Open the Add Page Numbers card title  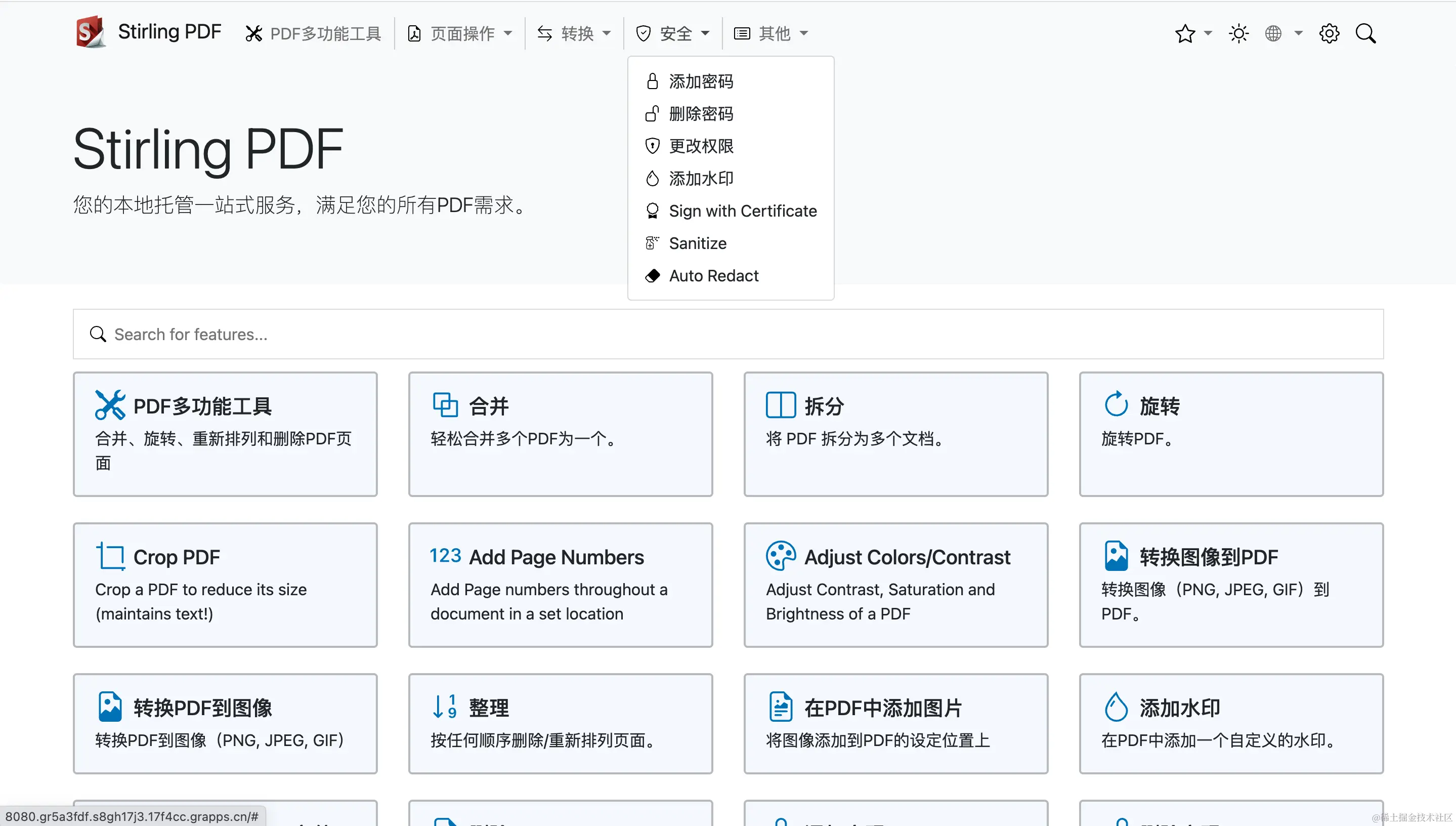tap(556, 557)
